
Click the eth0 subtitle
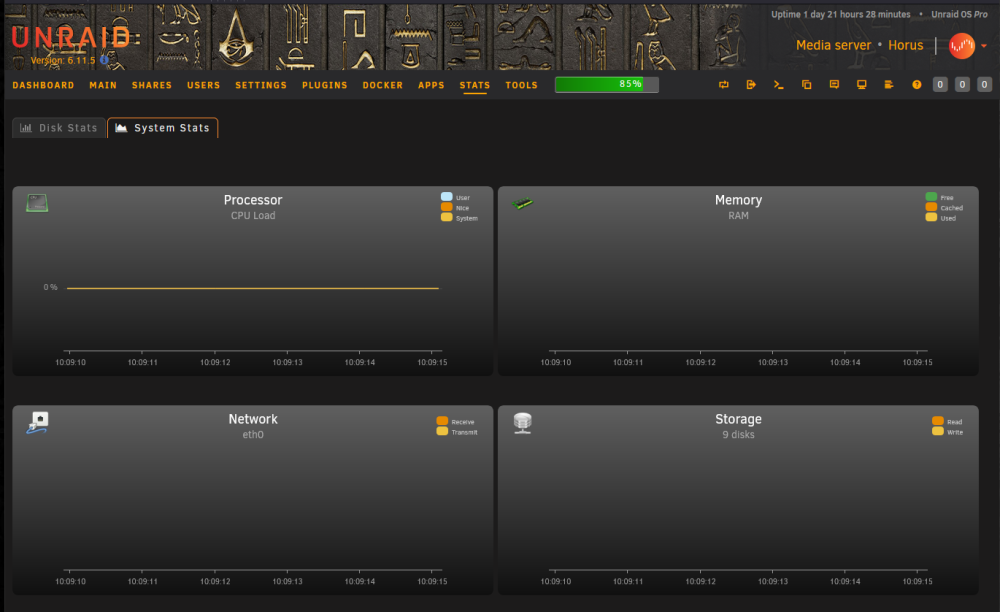253,435
